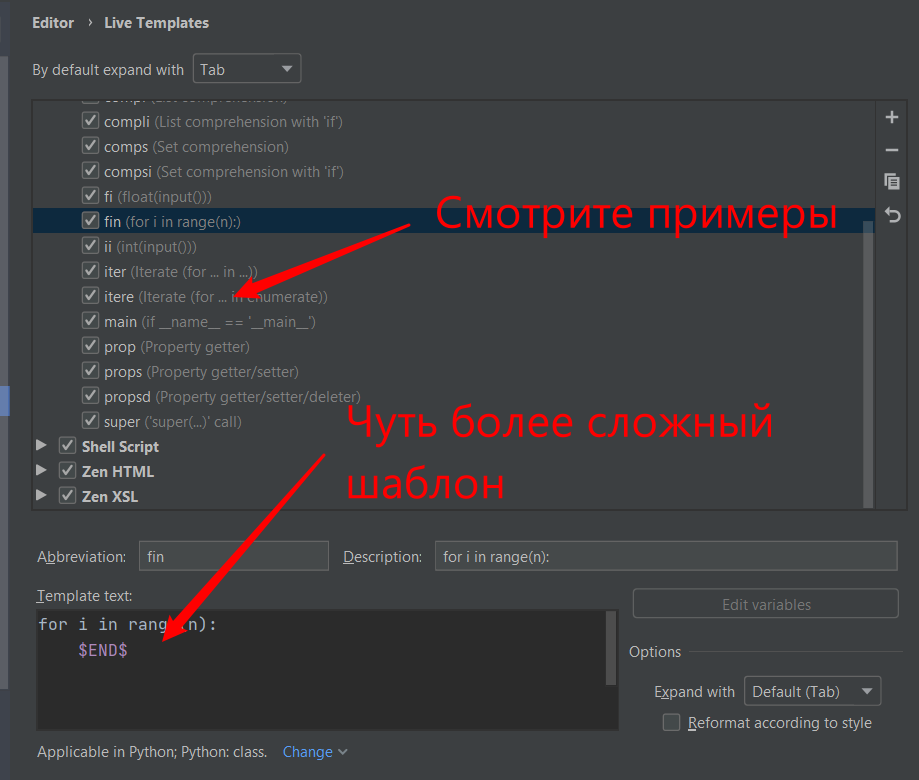The width and height of the screenshot is (919, 780).
Task: Expand the Zen XSL group
Action: click(x=41, y=496)
